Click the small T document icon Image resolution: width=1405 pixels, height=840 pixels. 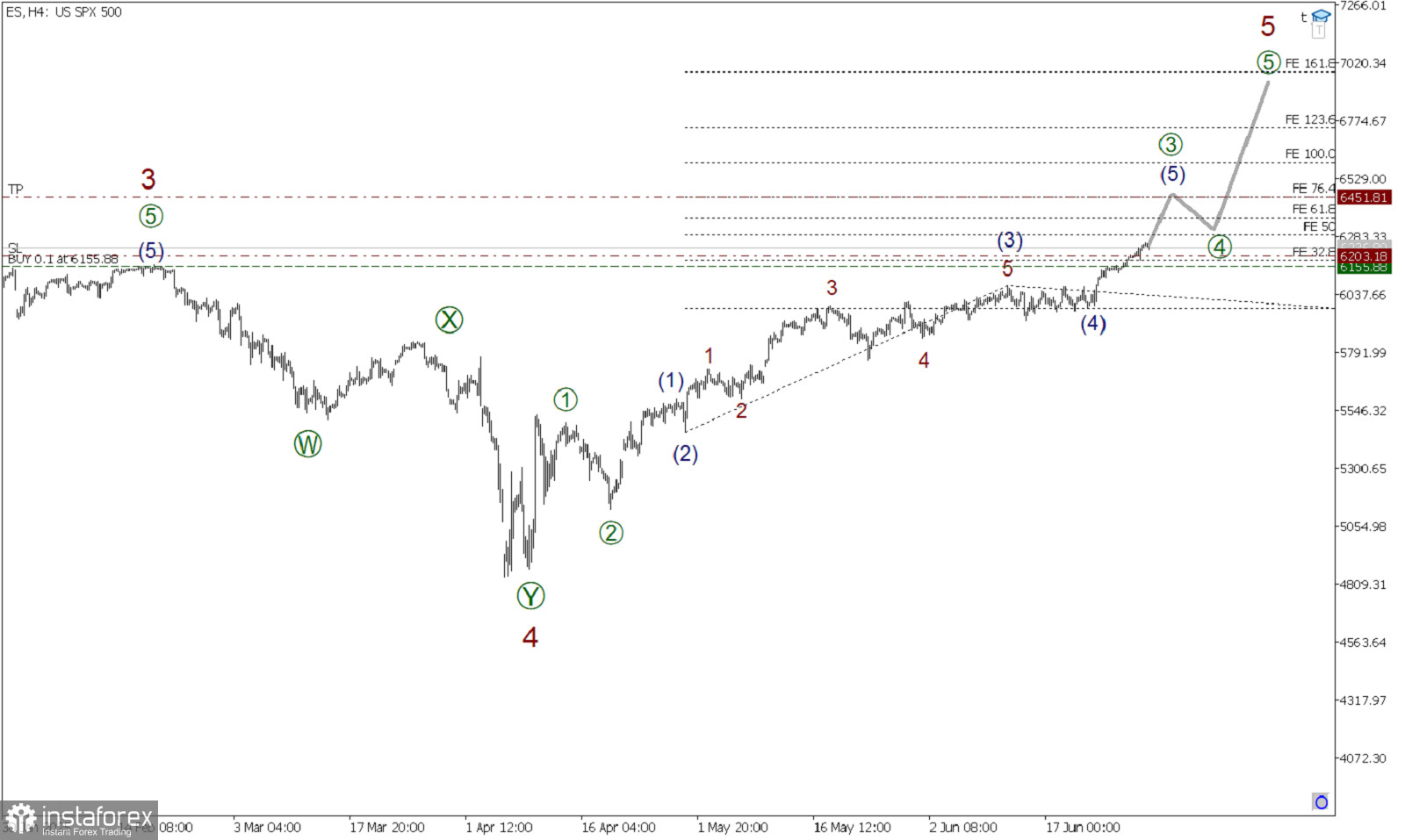1318,31
